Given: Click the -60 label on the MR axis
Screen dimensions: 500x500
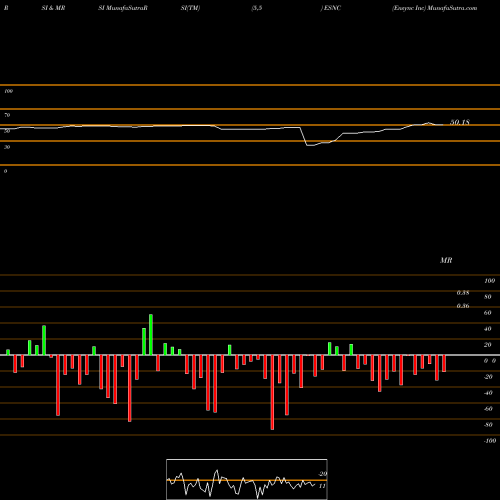Looking at the screenshot, I should click(488, 409).
